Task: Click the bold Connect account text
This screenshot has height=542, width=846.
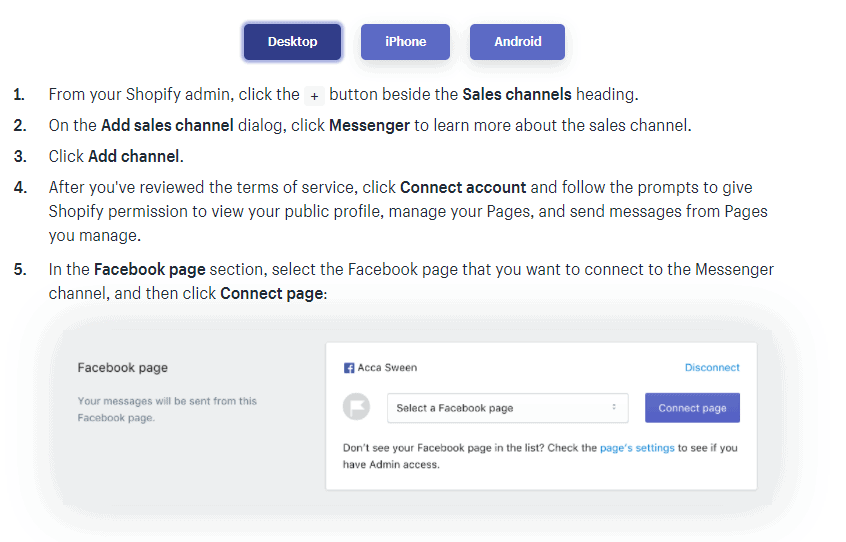Action: tap(463, 188)
